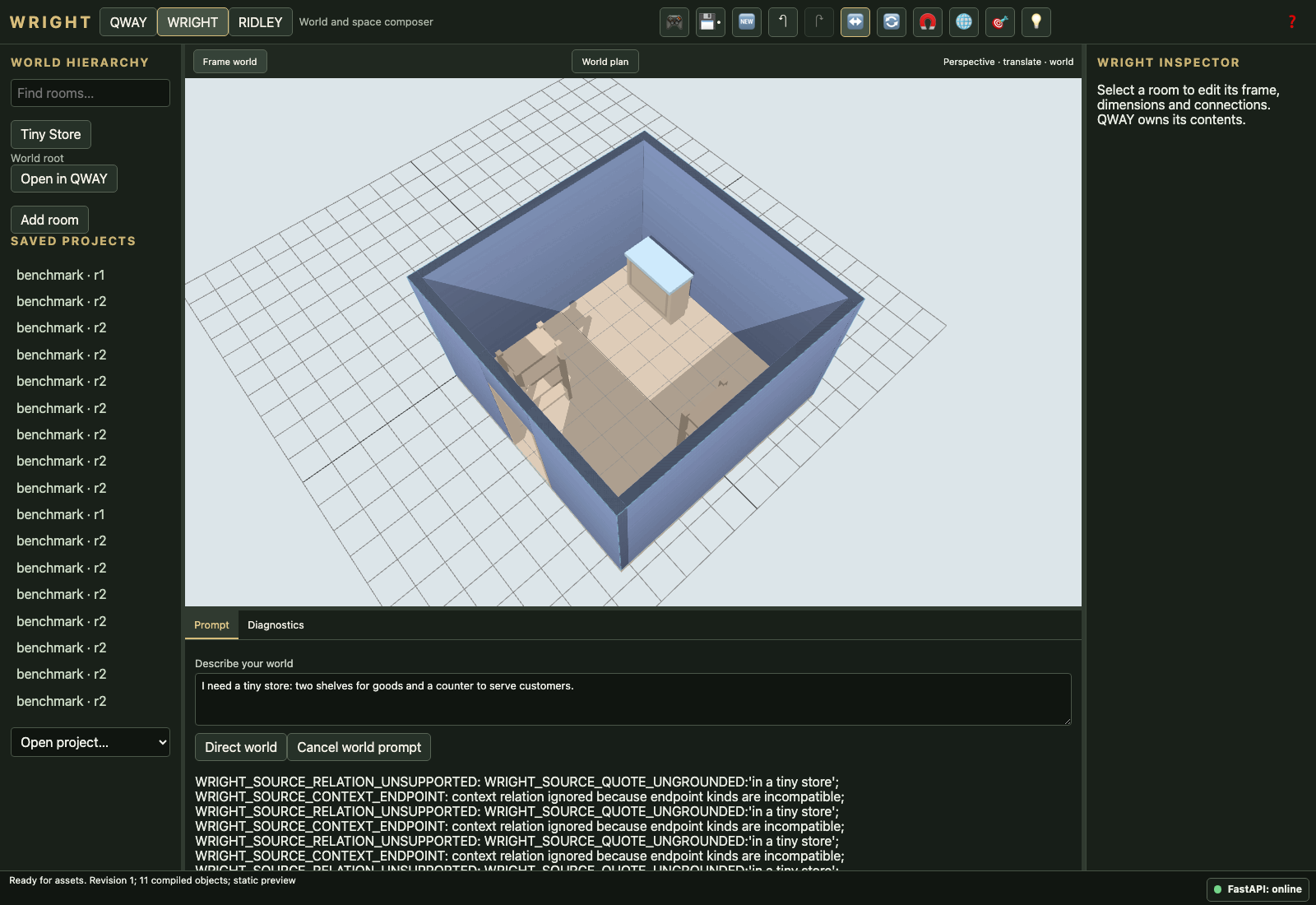Screen dimensions: 1316x905
Task: Click the 'World root' label
Action: [x=37, y=158]
